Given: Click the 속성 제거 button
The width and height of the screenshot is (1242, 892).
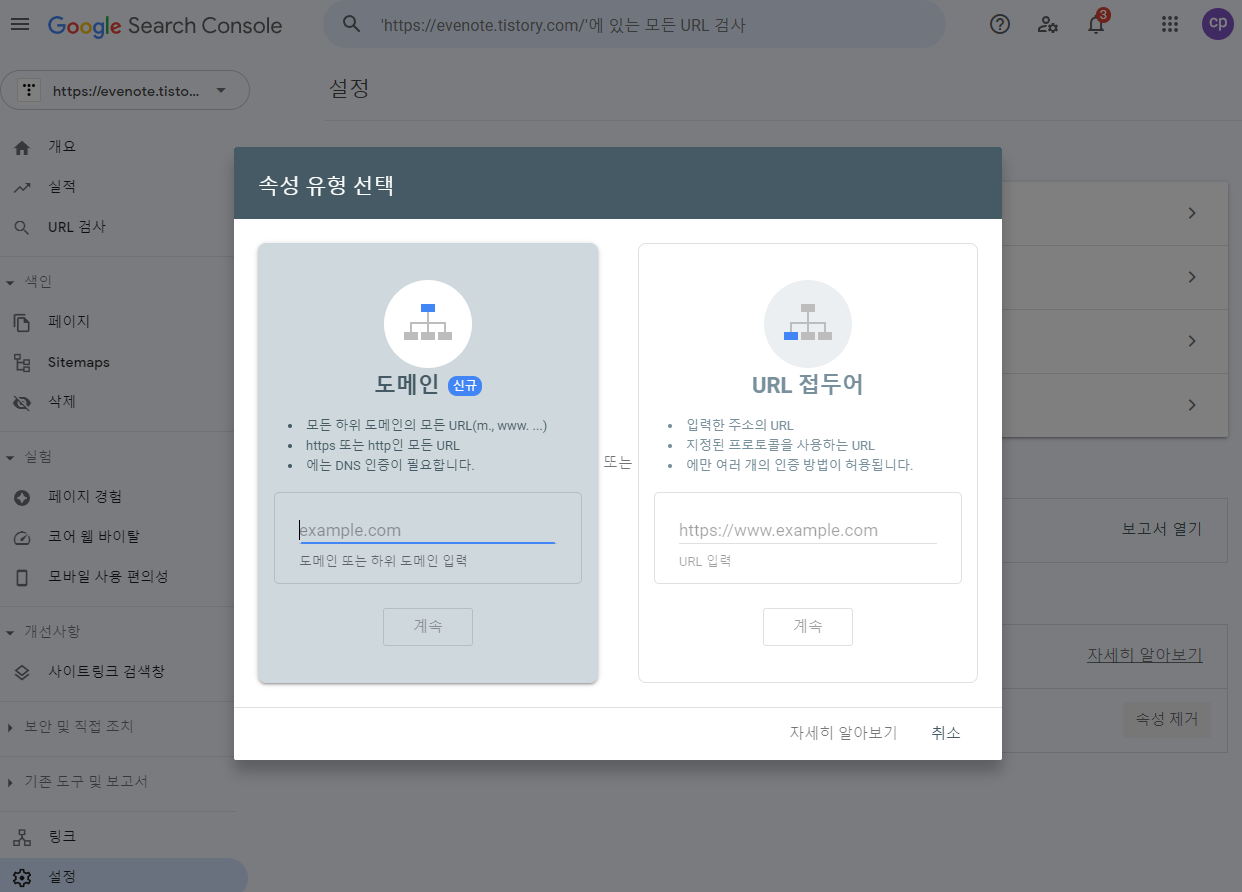Looking at the screenshot, I should click(x=1167, y=719).
